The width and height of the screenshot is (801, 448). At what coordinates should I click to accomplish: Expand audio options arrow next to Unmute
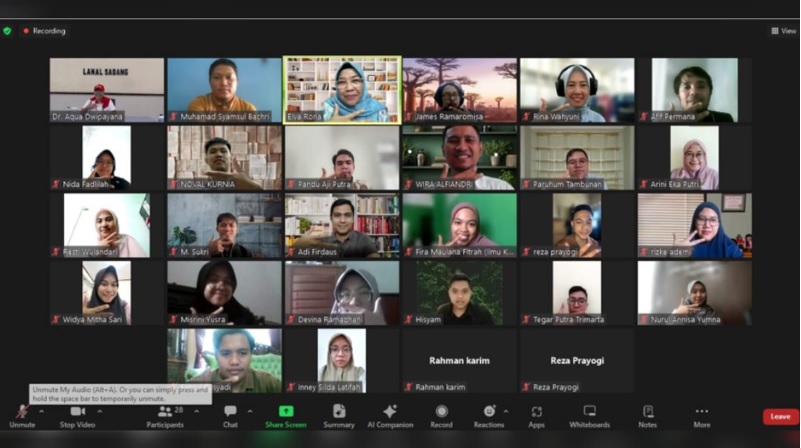(x=41, y=411)
